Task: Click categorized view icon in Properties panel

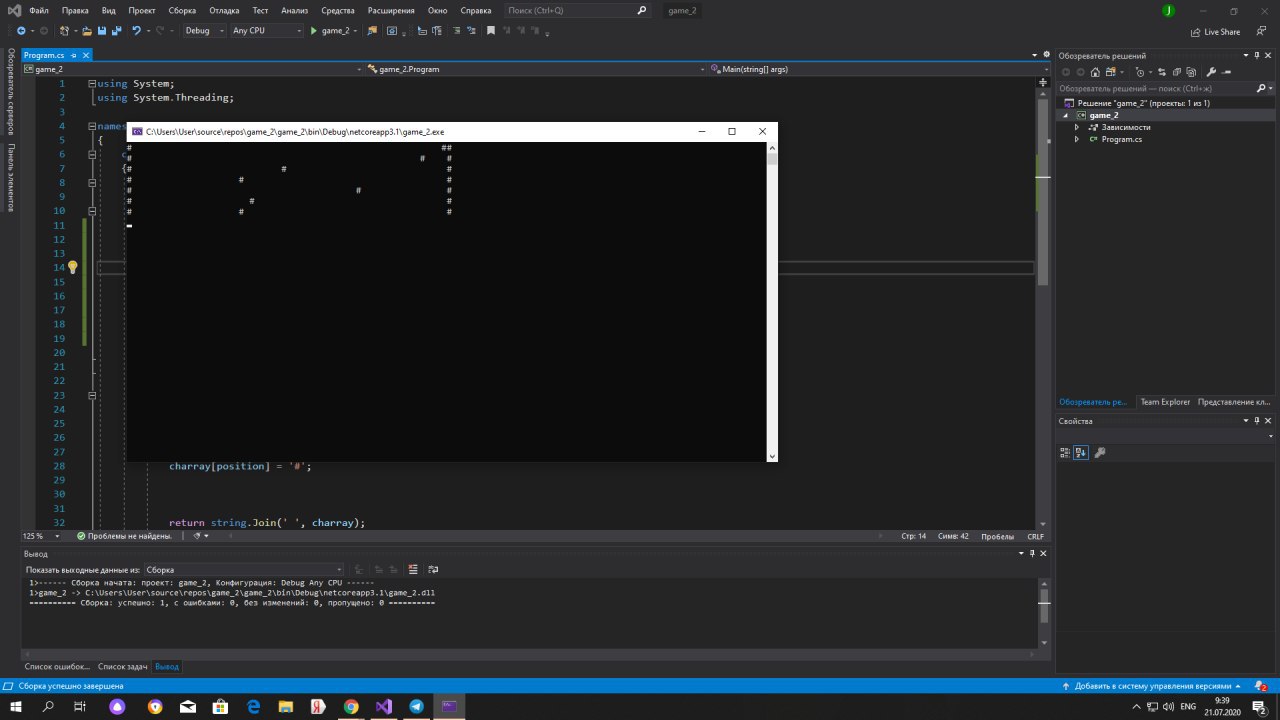Action: [x=1066, y=453]
